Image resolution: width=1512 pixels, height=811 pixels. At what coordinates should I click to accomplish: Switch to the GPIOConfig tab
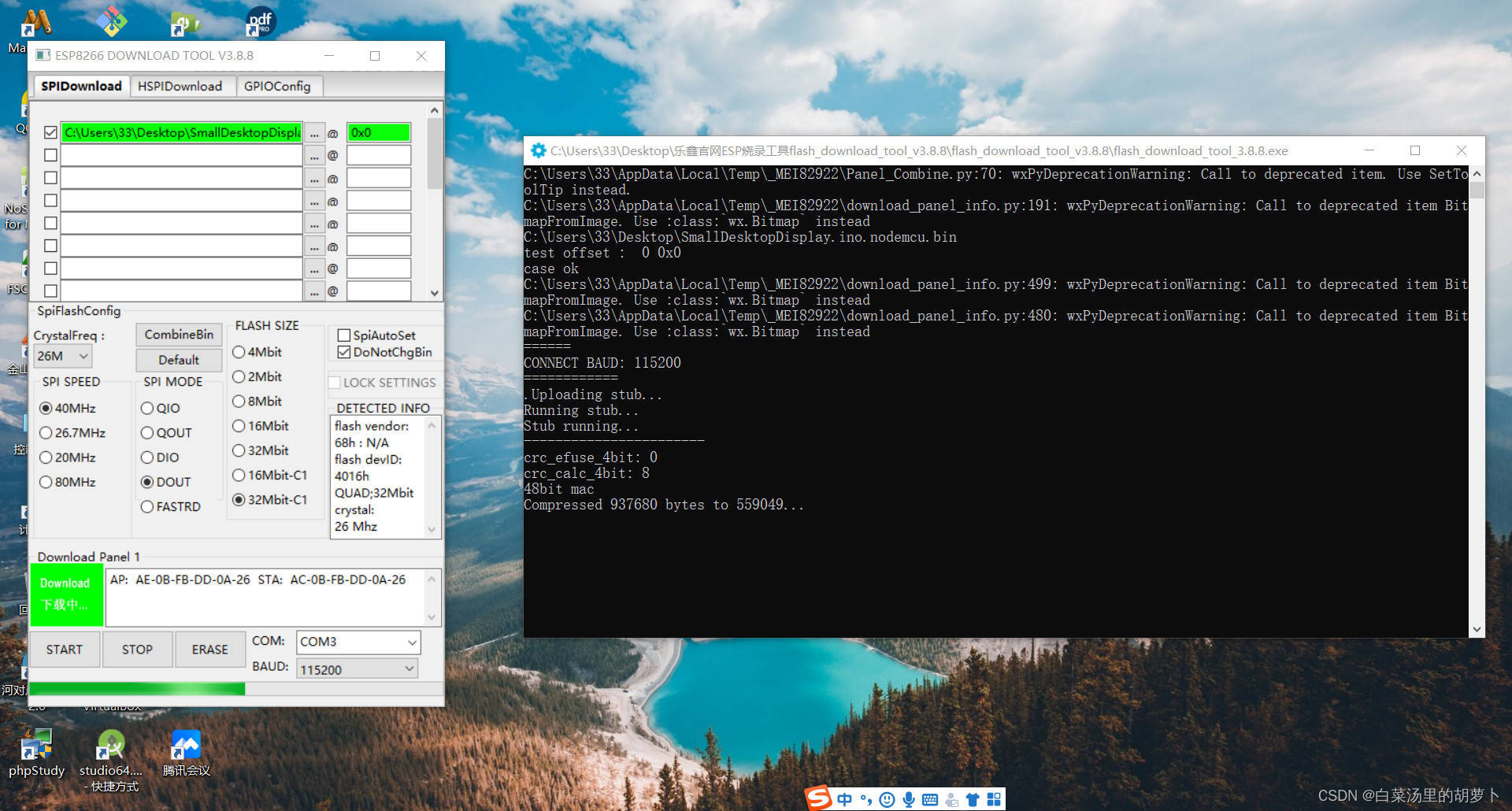pos(277,86)
